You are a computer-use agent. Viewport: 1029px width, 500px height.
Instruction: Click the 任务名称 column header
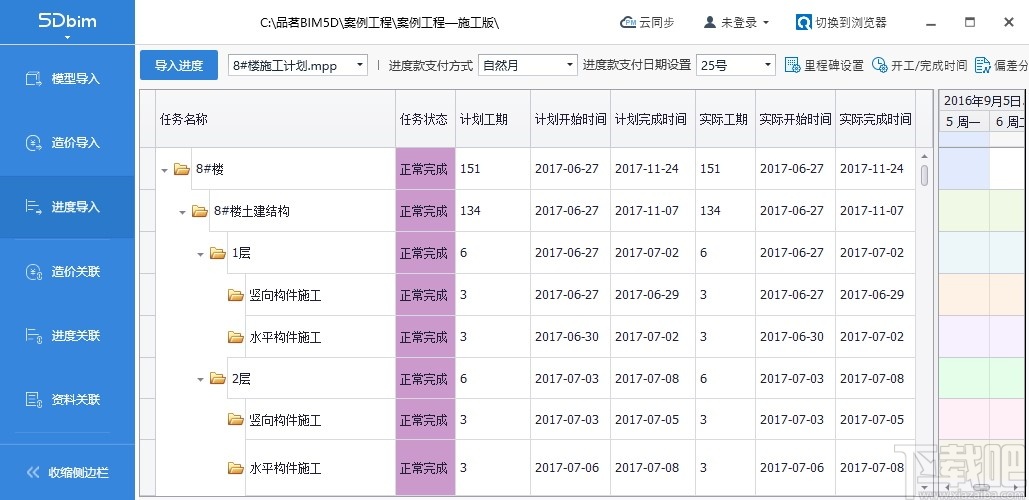276,119
